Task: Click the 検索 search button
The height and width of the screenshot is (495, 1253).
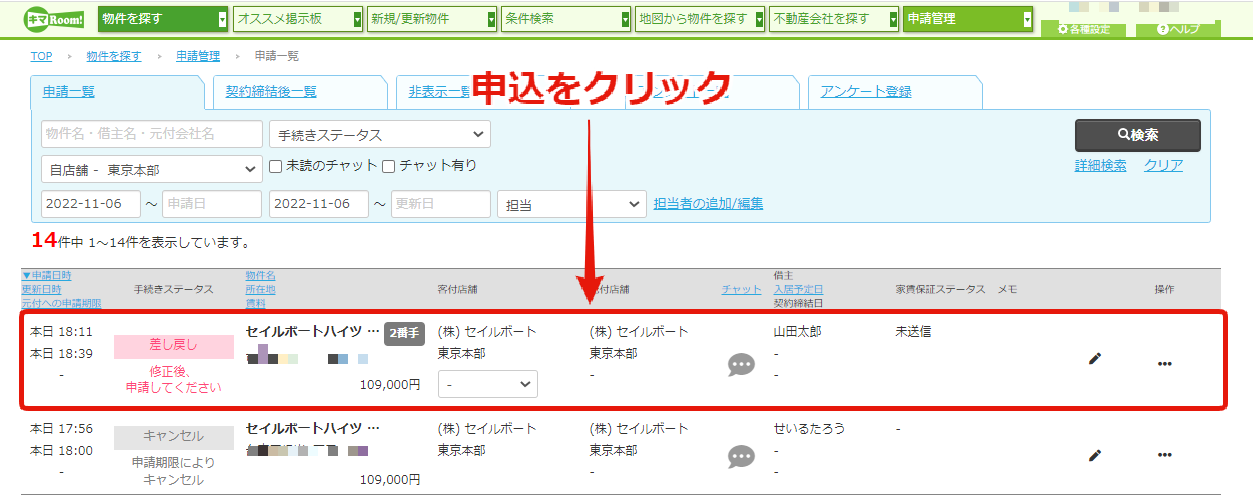Action: (x=1138, y=135)
